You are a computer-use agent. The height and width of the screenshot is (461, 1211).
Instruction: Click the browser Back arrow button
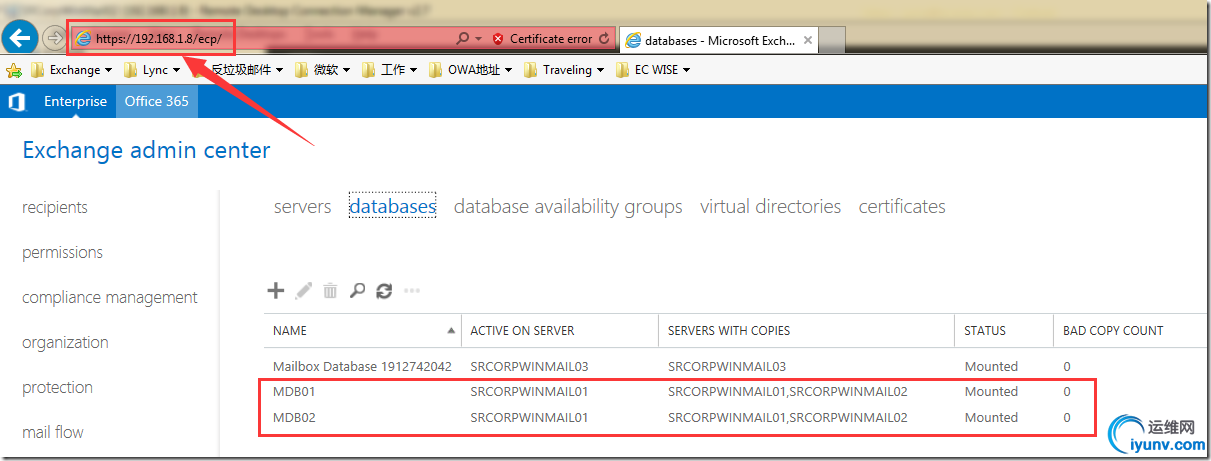tap(20, 39)
